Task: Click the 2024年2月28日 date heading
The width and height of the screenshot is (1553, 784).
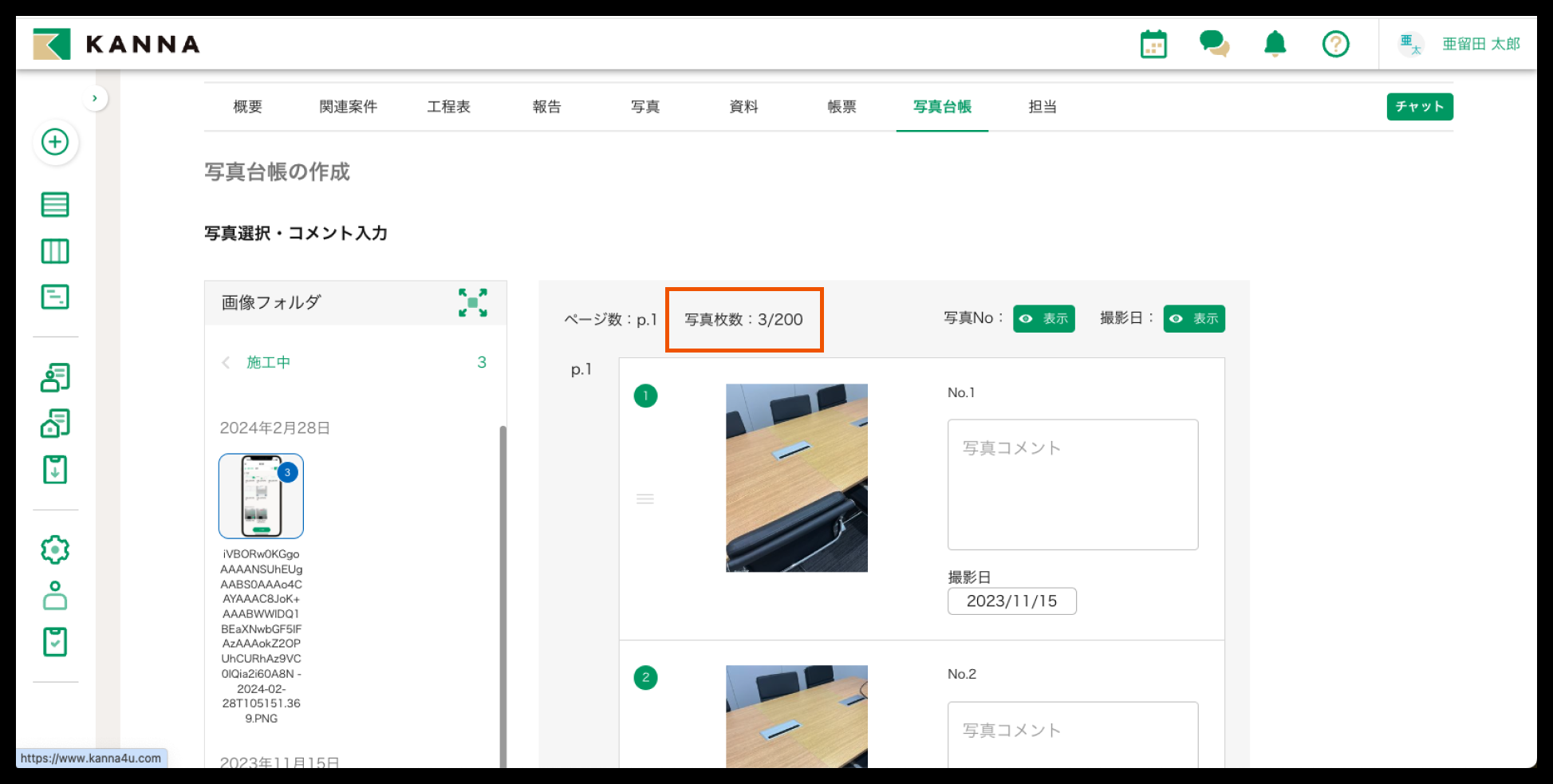Action: 275,428
